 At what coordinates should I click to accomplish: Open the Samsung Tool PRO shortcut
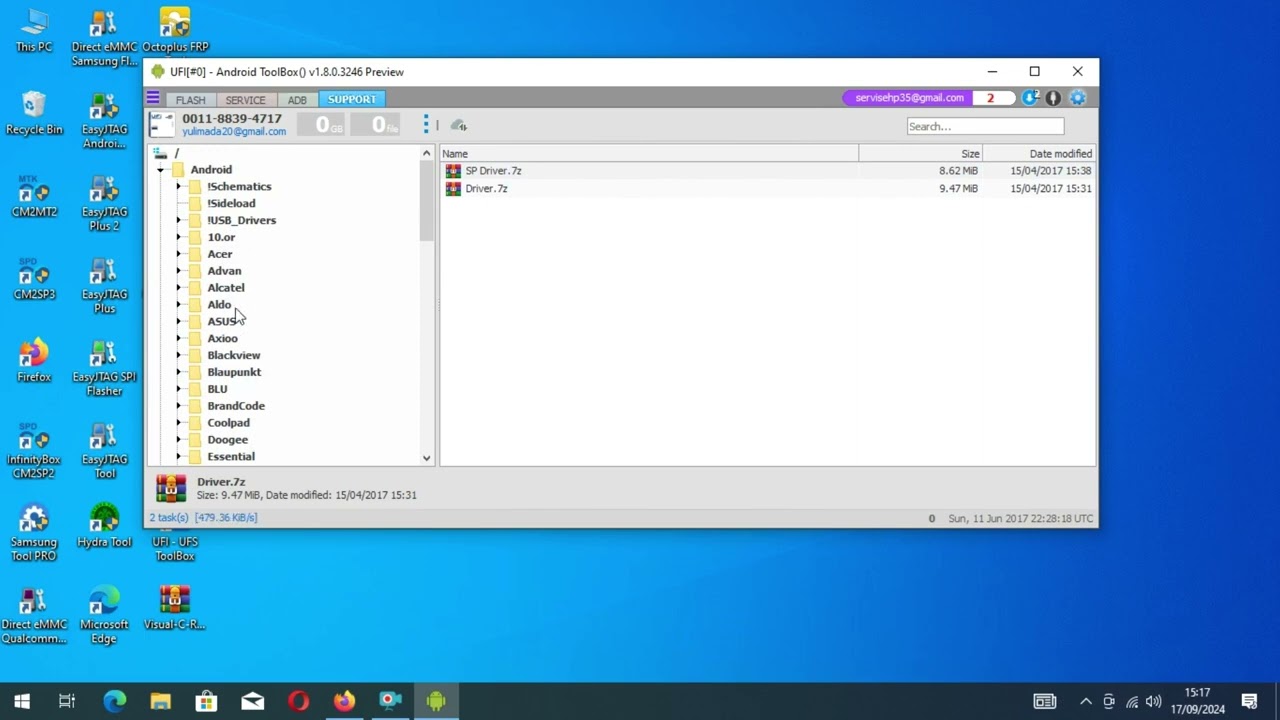click(x=34, y=533)
